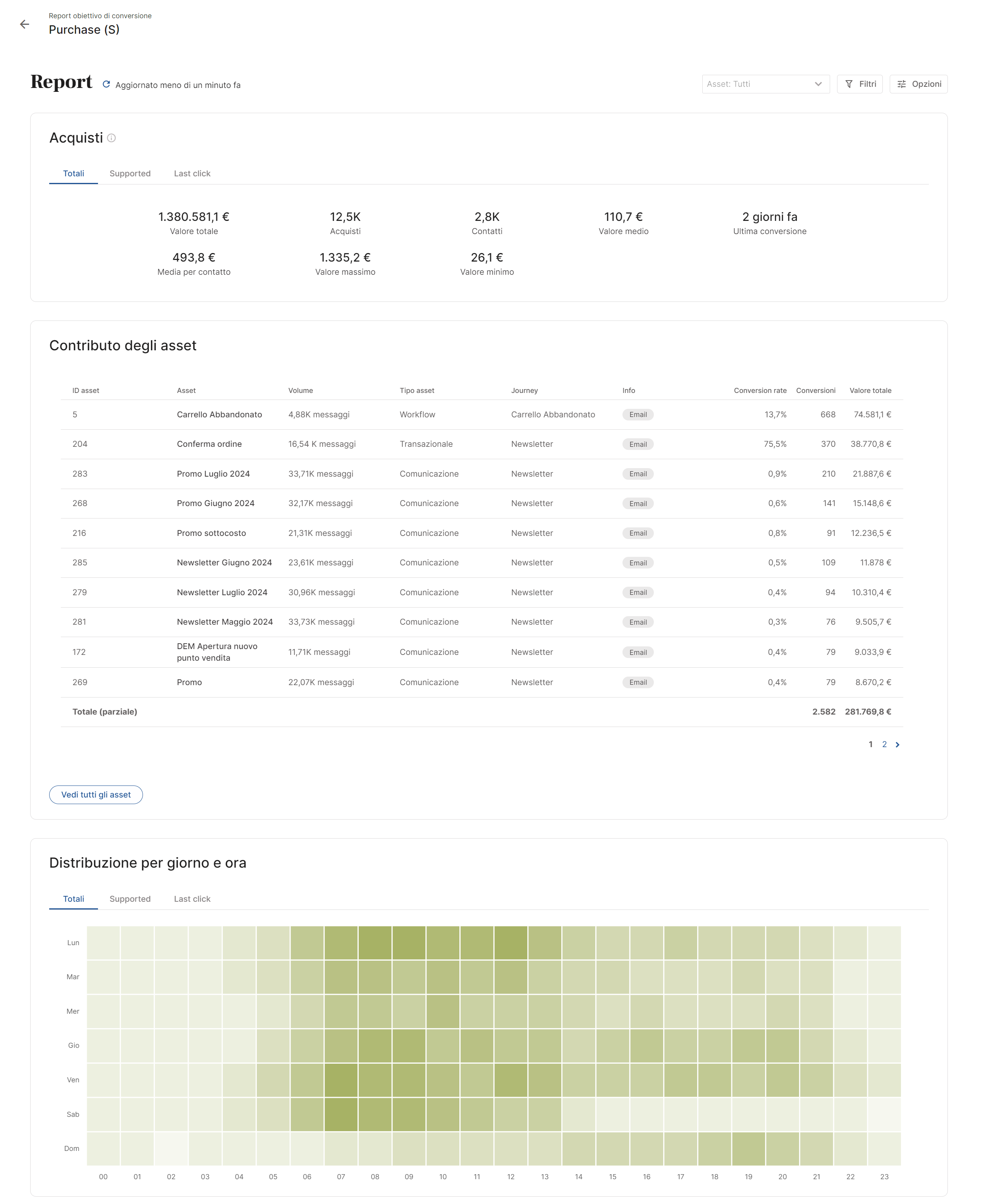Click Totale (parziale) value 281.769,8 €

coord(868,712)
